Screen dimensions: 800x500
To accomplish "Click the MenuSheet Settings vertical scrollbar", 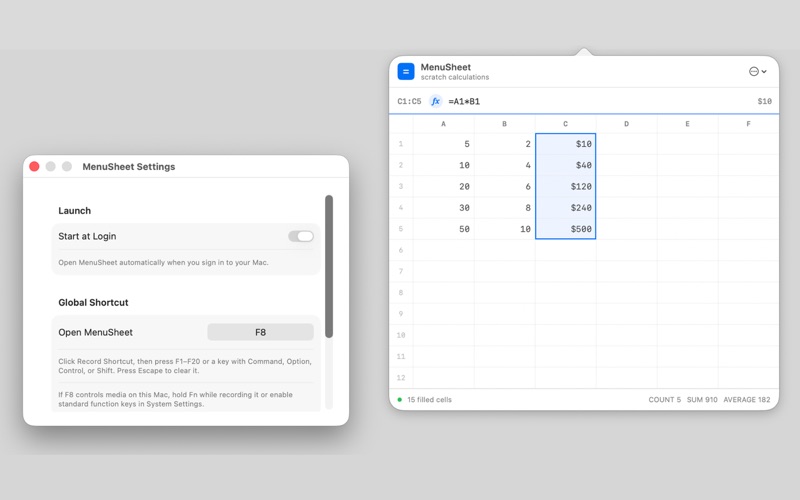I will coord(329,266).
